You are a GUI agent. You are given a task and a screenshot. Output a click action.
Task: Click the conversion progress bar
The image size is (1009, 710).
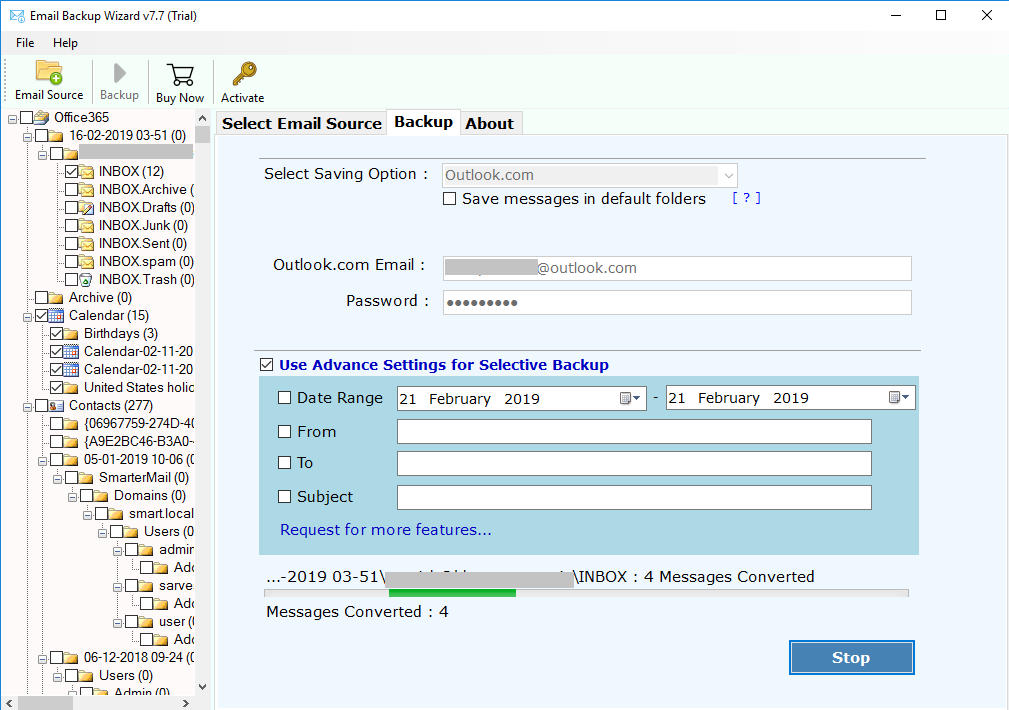586,593
